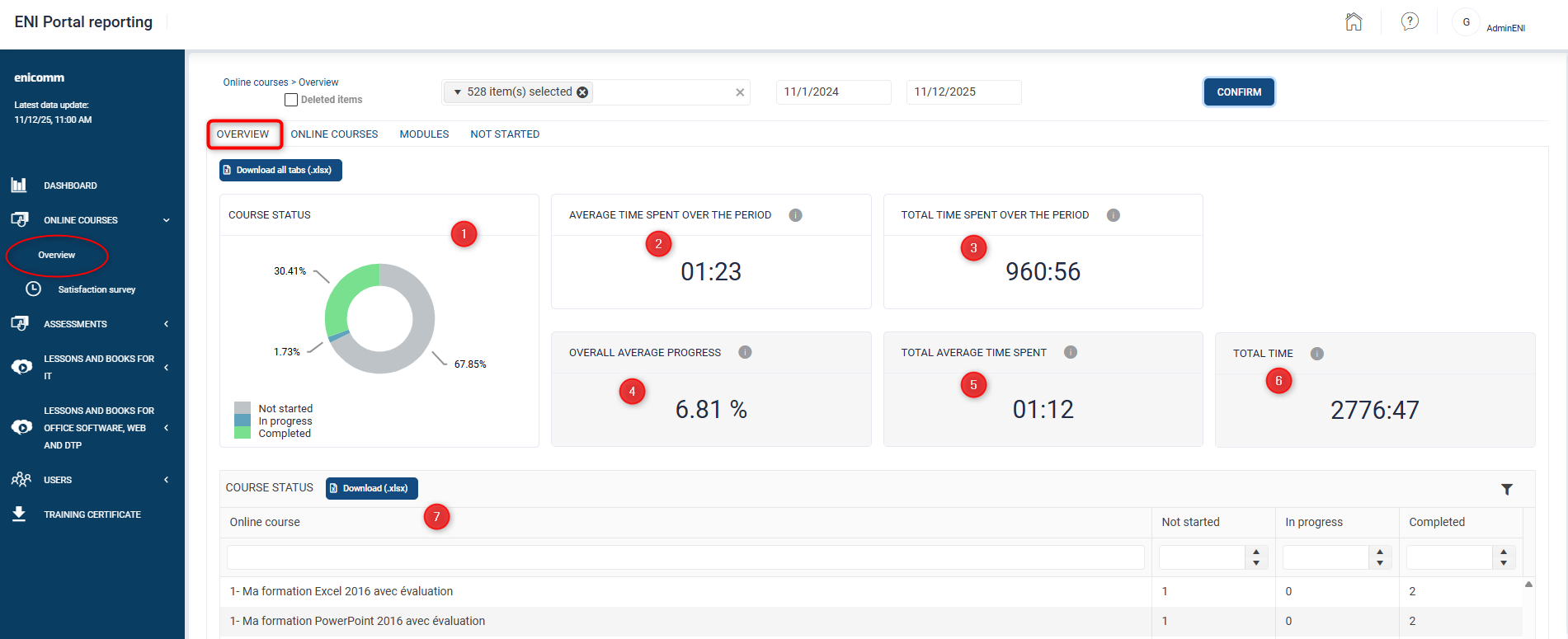Click the ENI Portal reporting title

(x=83, y=22)
